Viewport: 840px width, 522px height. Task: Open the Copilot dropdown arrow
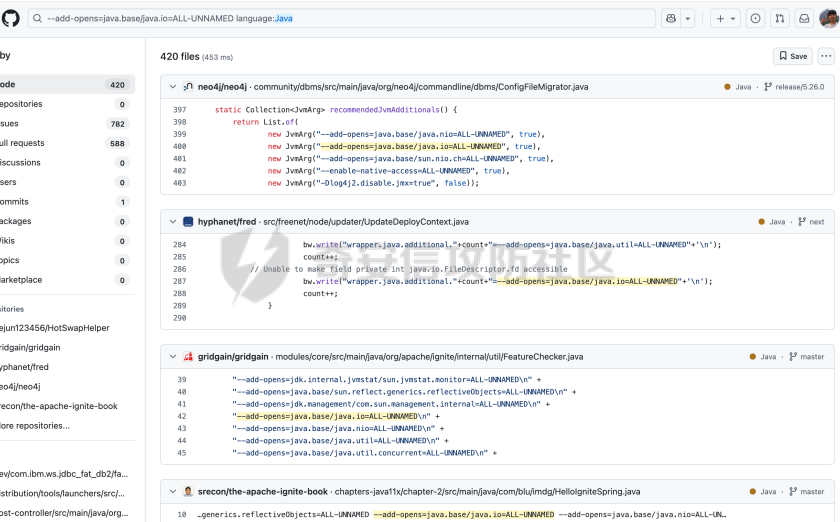pos(687,19)
